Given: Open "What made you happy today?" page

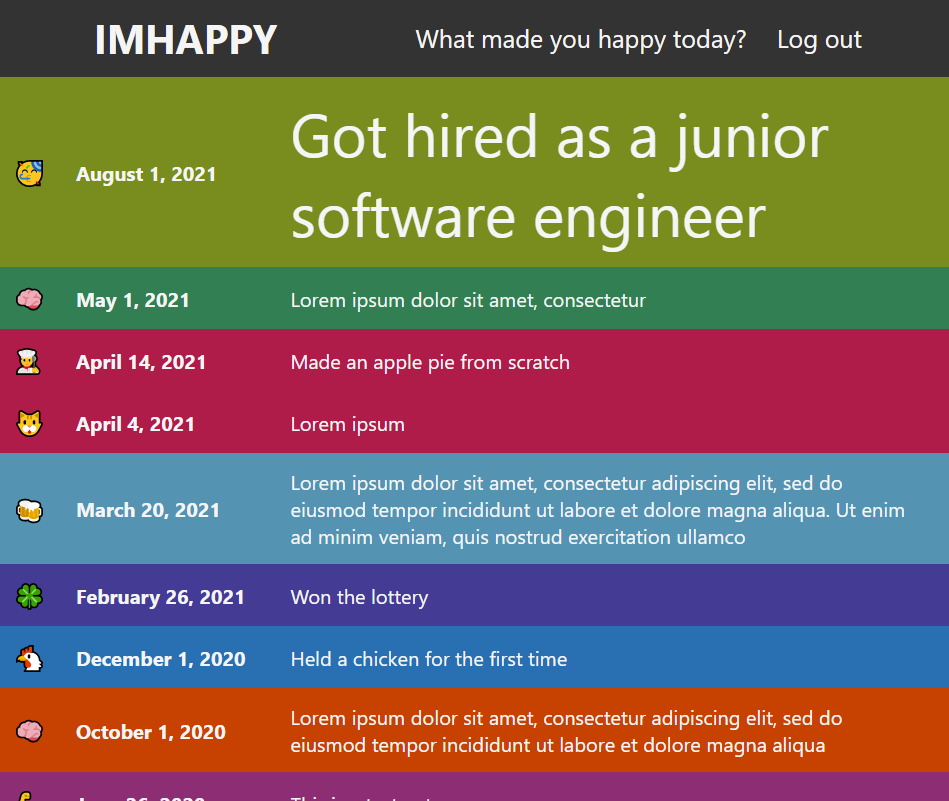Looking at the screenshot, I should (x=580, y=40).
